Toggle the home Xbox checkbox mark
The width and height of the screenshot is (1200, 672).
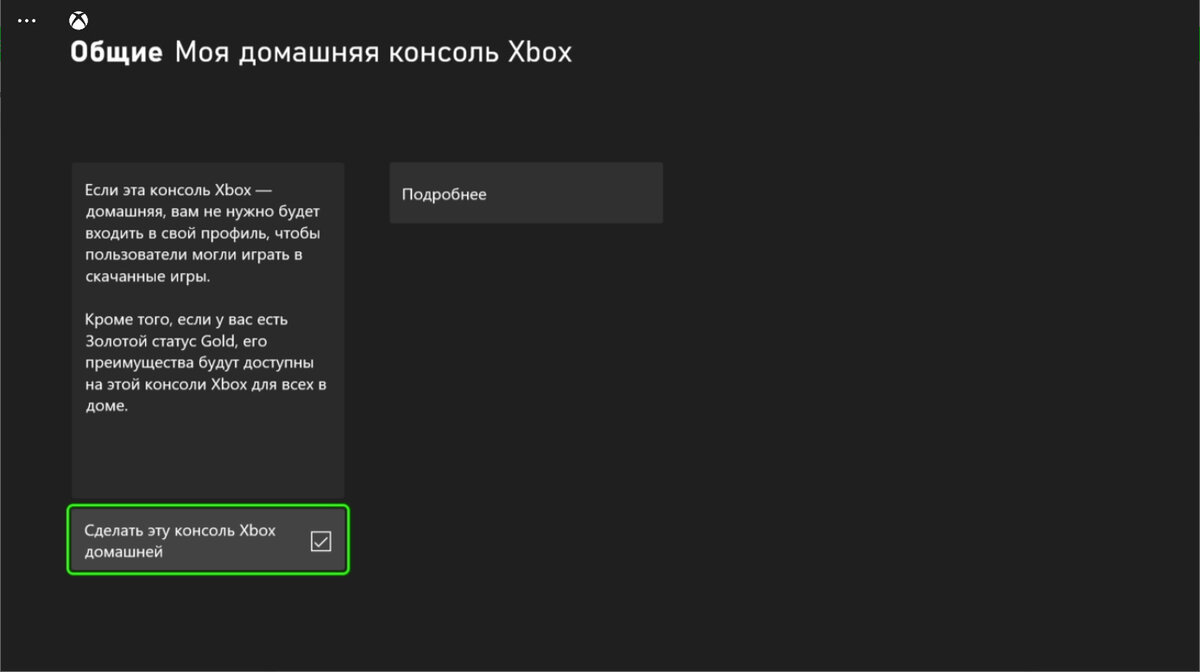[x=321, y=541]
